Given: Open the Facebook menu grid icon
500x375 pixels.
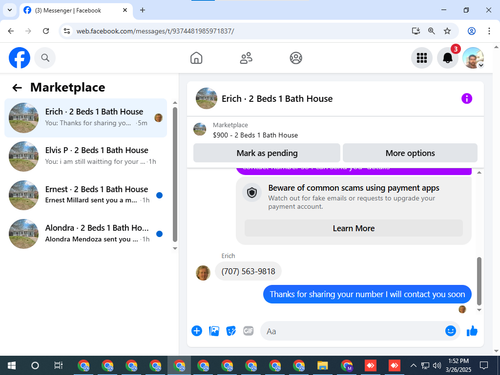Looking at the screenshot, I should tap(422, 58).
